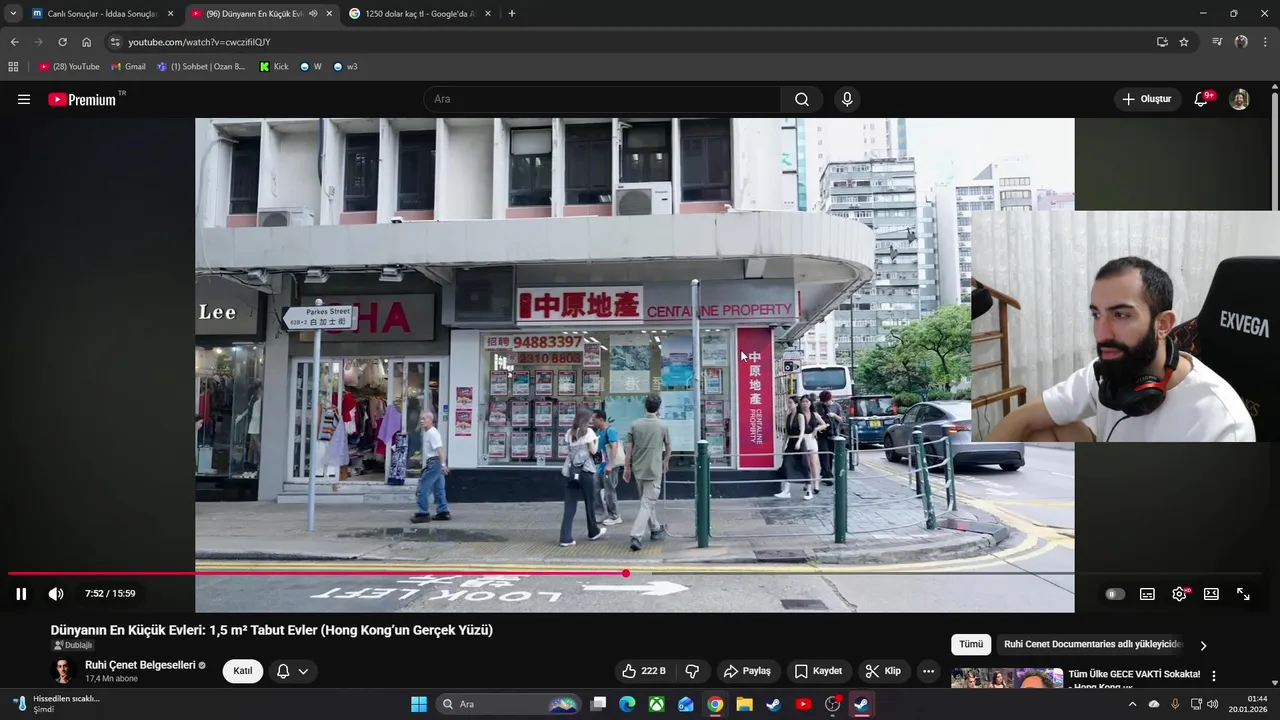Bookmark this page with the star icon
This screenshot has width=1280, height=720.
pos(1184,42)
